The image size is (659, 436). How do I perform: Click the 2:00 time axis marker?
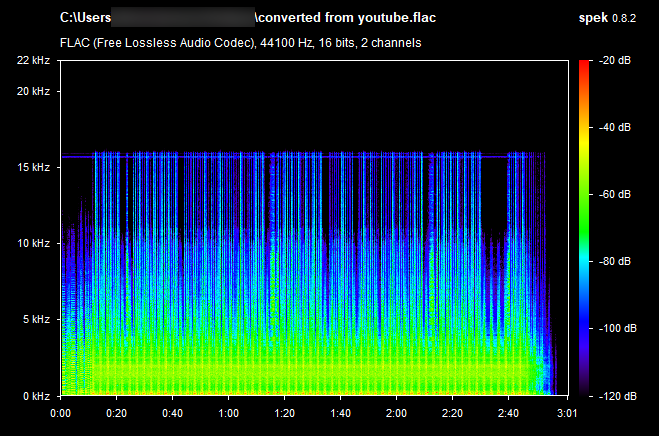pos(398,412)
